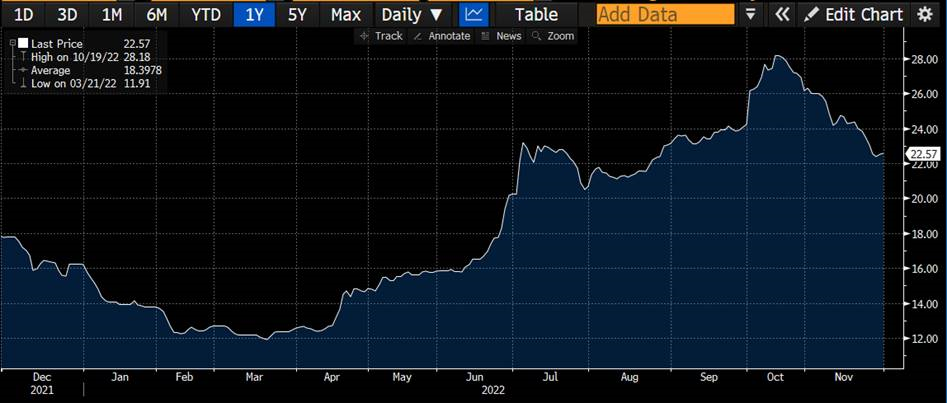Click the double chevron collapse icon
The image size is (947, 403).
(x=782, y=14)
